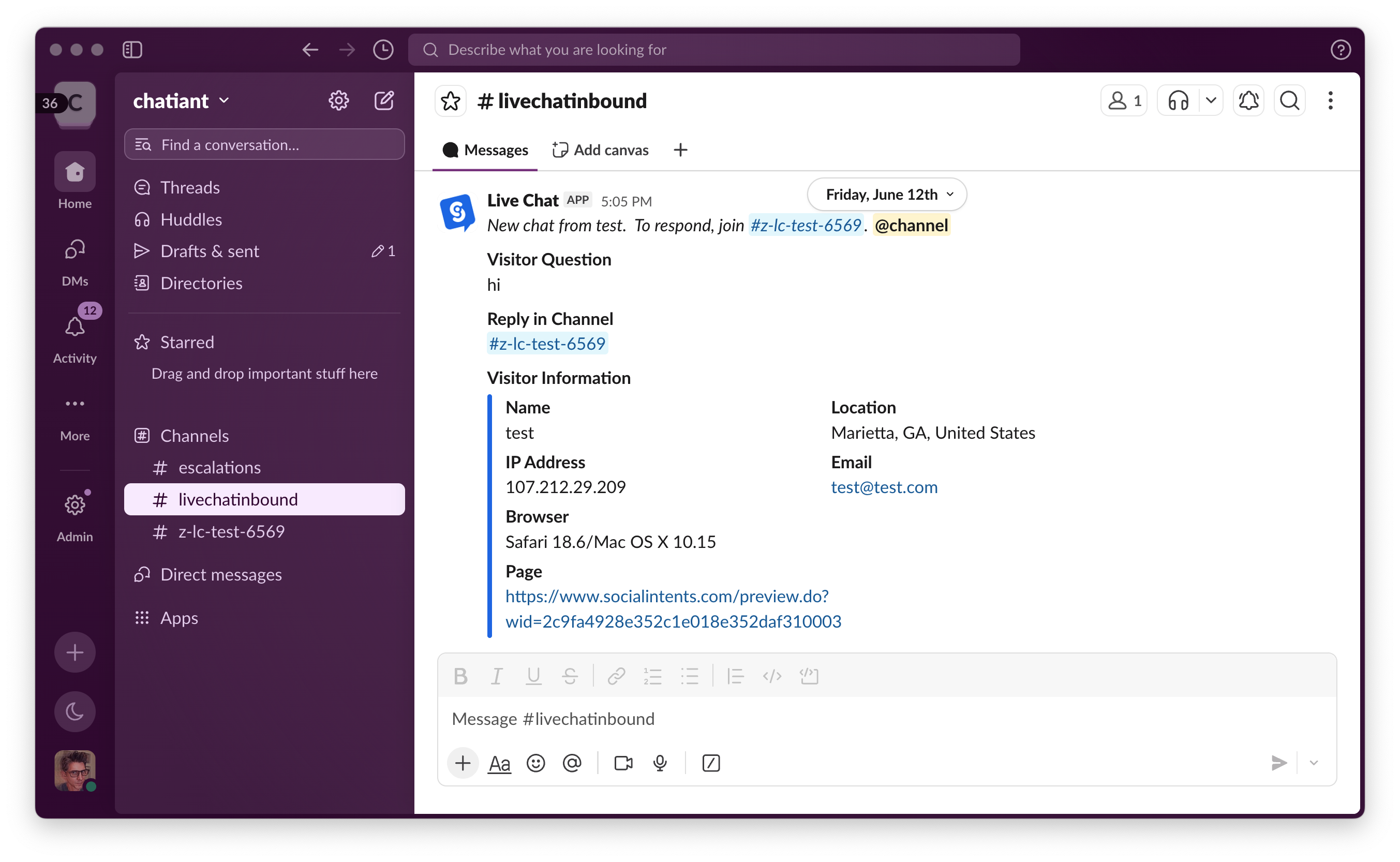The image size is (1400, 862).
Task: Click the Add canvas tab
Action: [600, 150]
